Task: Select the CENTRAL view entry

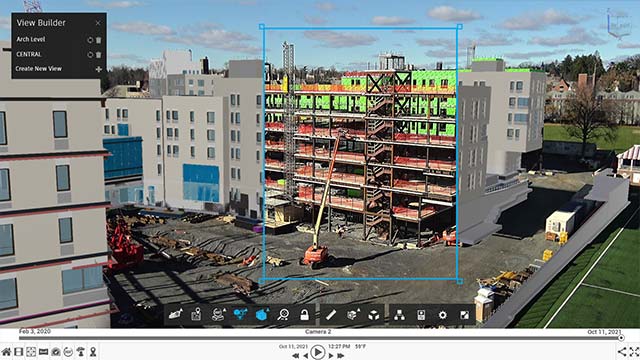Action: 29,54
